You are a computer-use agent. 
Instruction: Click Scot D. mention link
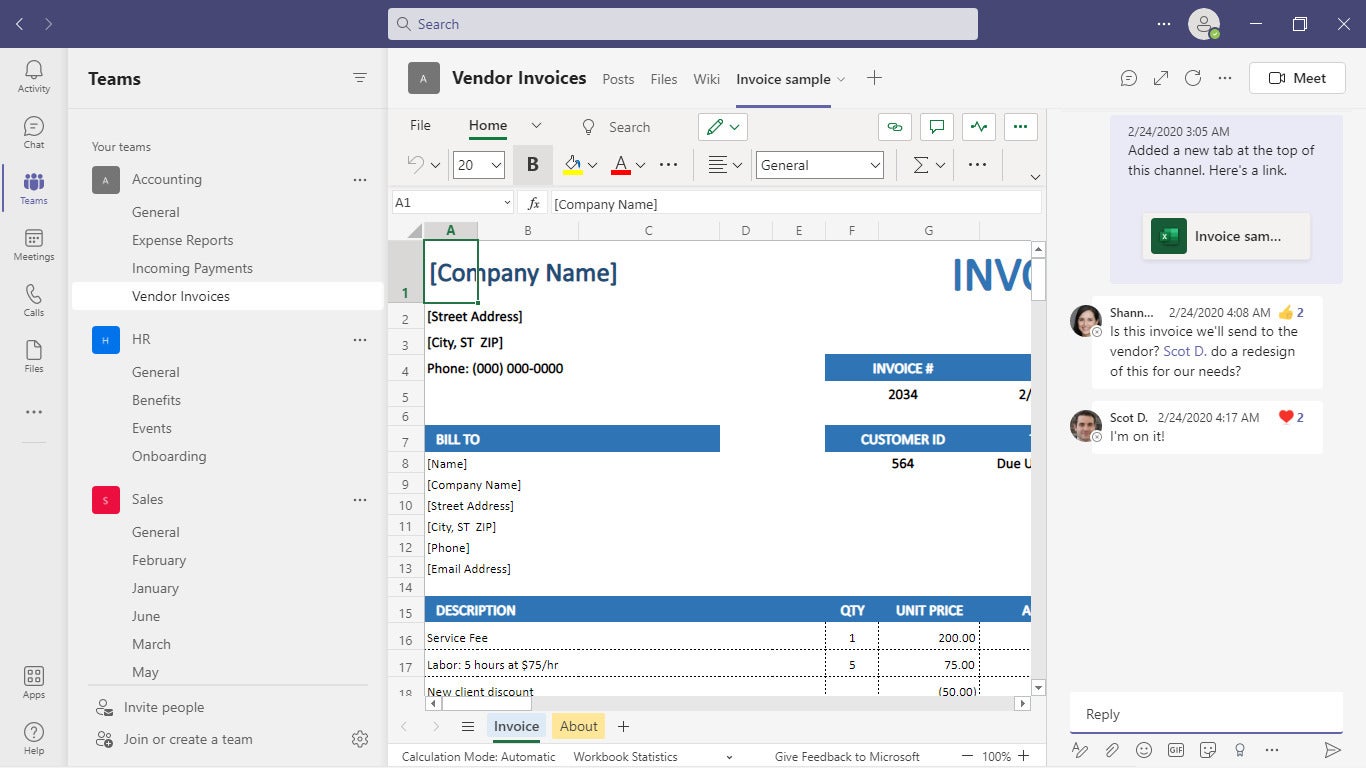tap(1184, 351)
